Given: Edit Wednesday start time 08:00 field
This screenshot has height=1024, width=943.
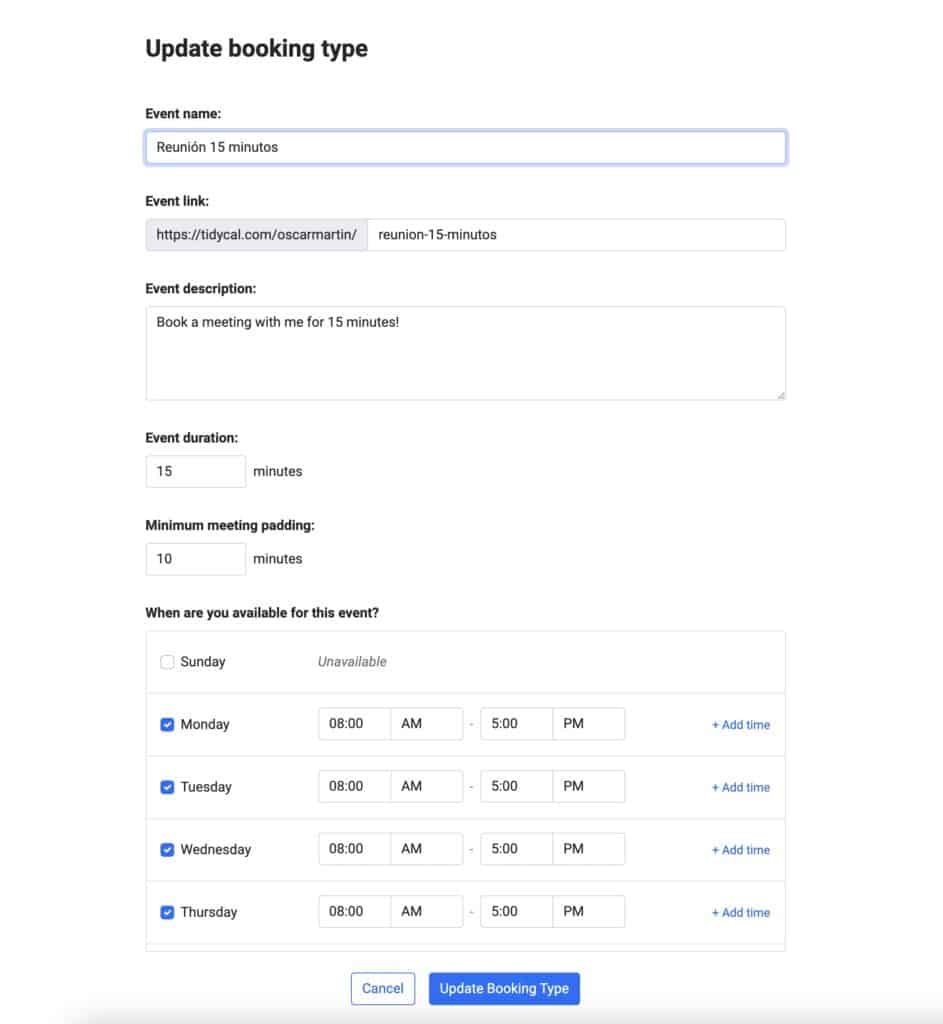Looking at the screenshot, I should point(355,849).
